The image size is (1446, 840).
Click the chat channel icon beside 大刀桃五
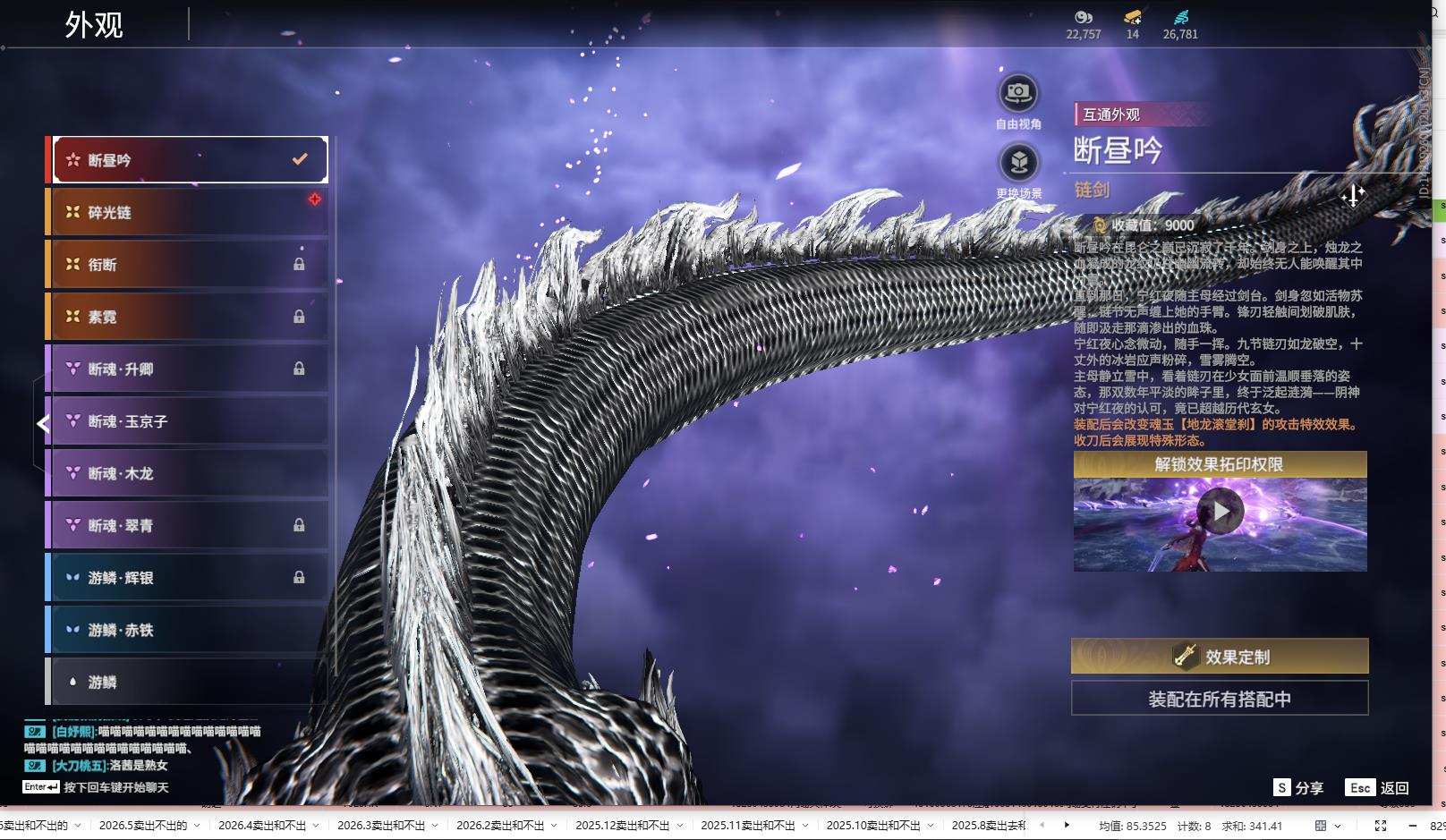(35, 766)
